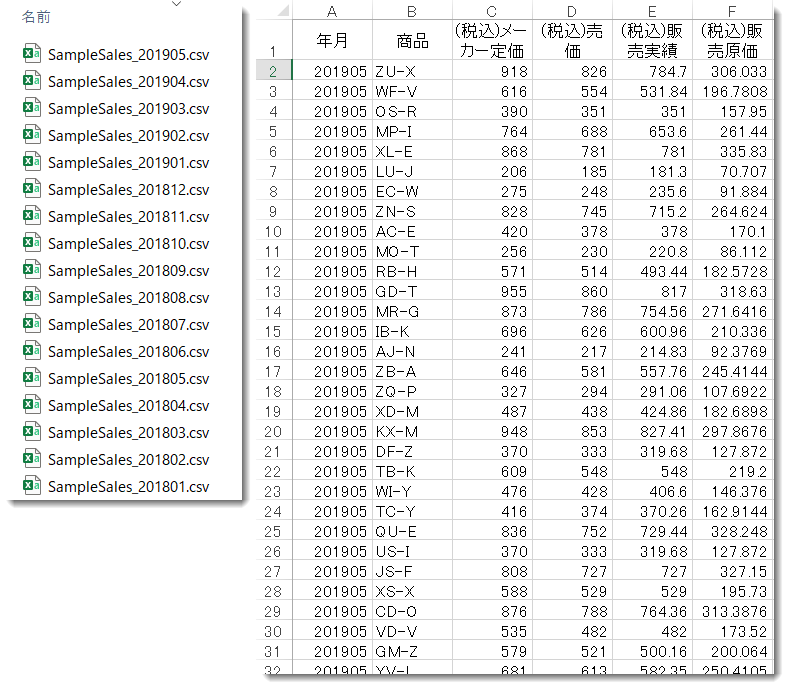The image size is (789, 689).
Task: Select column F header
Action: 732,11
